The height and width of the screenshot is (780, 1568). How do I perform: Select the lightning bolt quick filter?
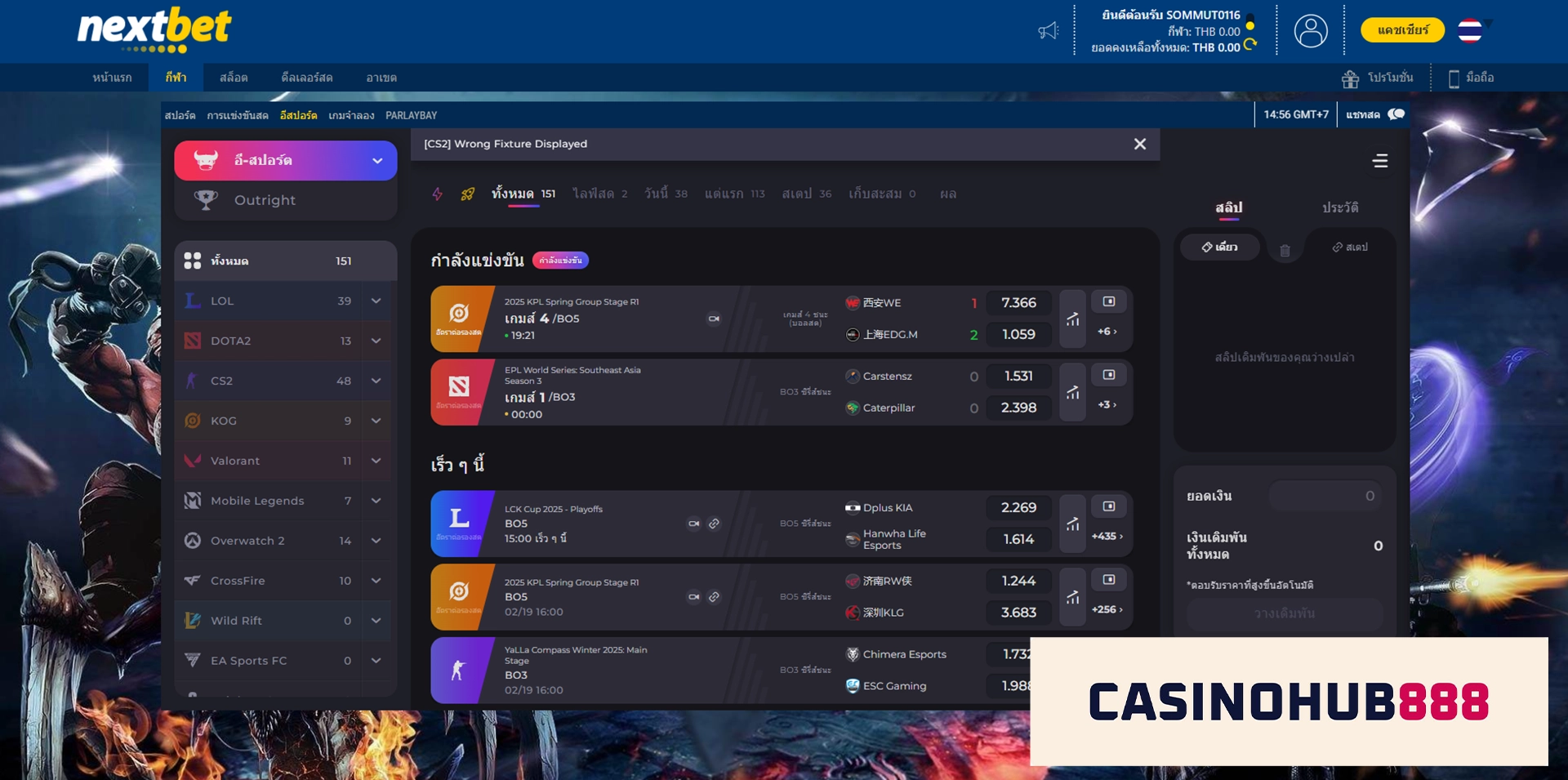click(x=438, y=194)
